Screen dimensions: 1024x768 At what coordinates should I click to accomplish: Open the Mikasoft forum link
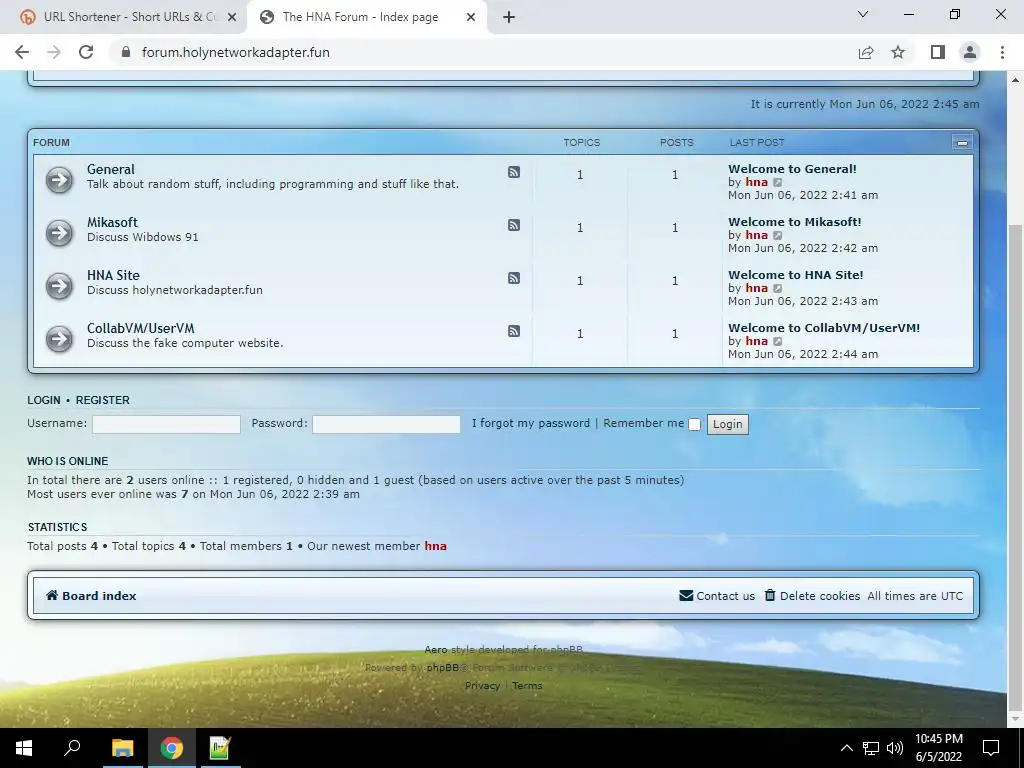pos(112,222)
